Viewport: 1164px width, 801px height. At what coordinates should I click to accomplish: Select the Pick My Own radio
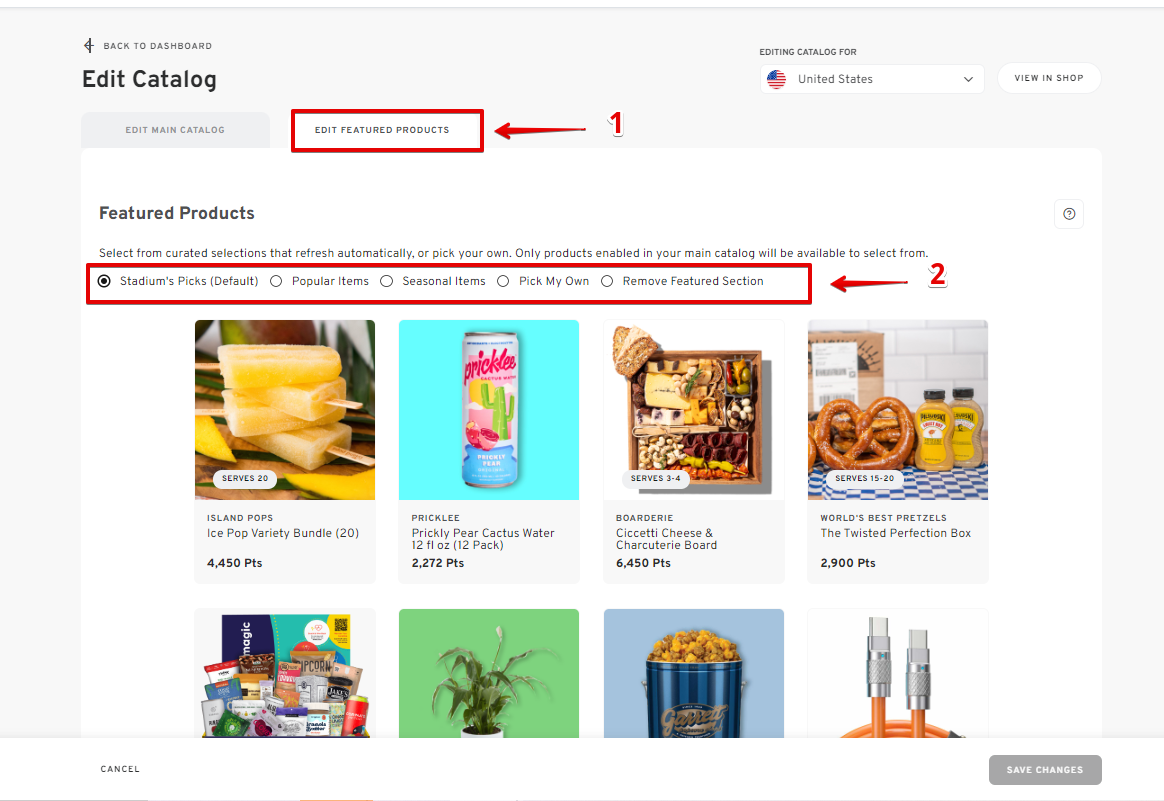(503, 281)
